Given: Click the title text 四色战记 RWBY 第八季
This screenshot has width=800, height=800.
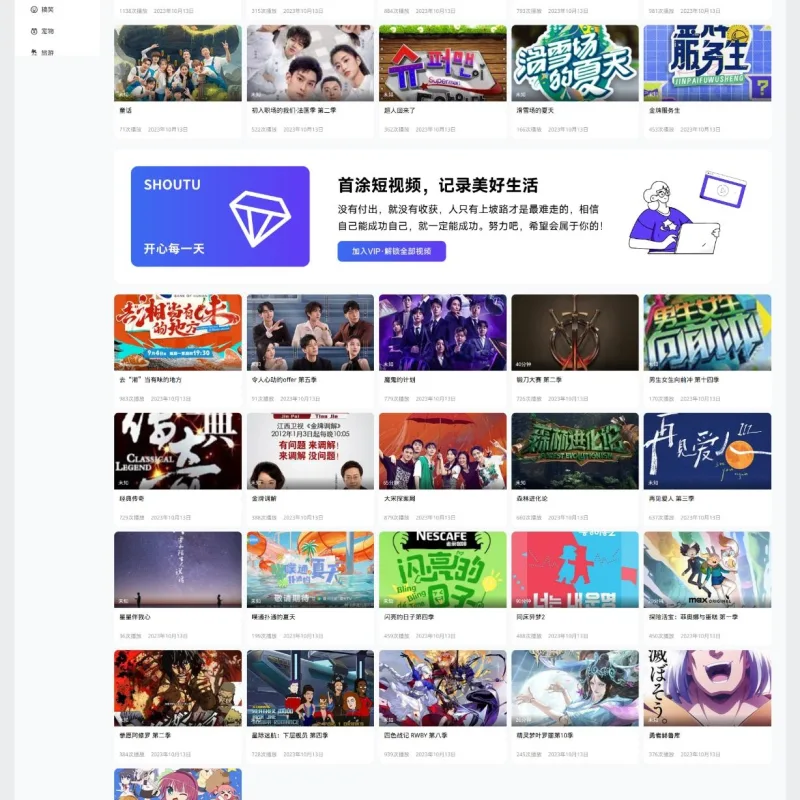Looking at the screenshot, I should pyautogui.click(x=415, y=735).
